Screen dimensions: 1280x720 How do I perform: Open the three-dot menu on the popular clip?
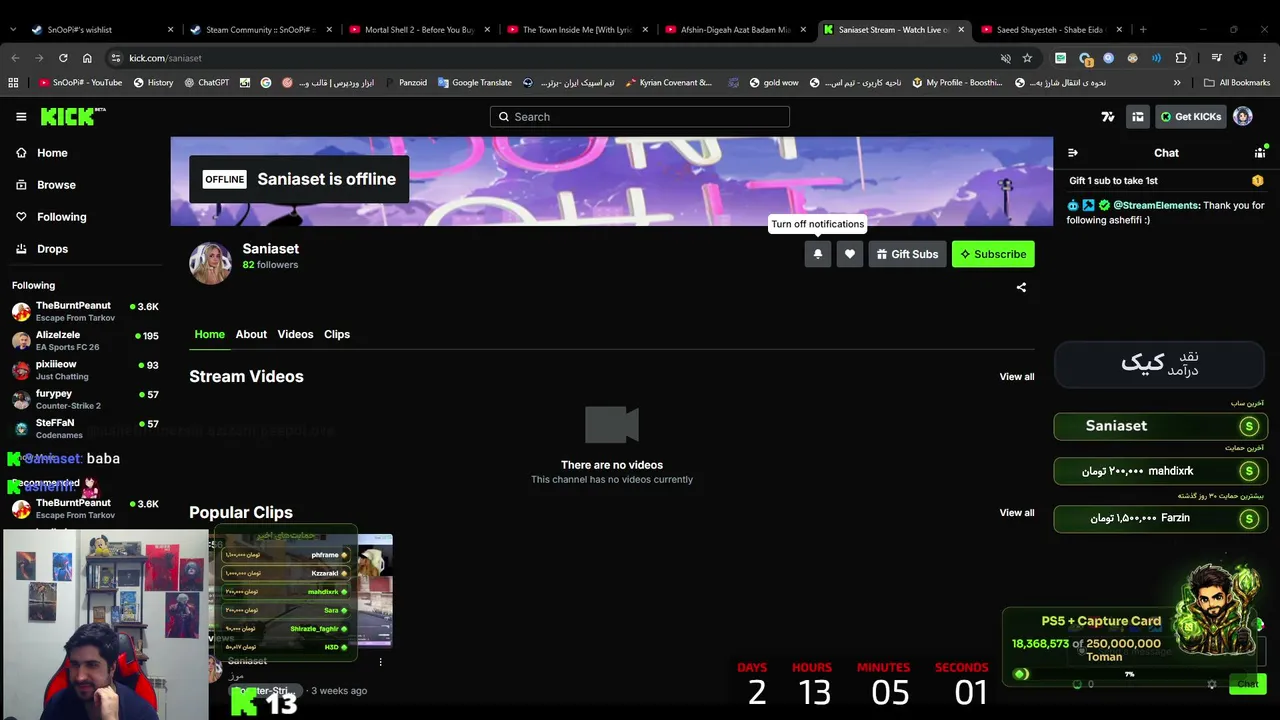click(x=380, y=662)
